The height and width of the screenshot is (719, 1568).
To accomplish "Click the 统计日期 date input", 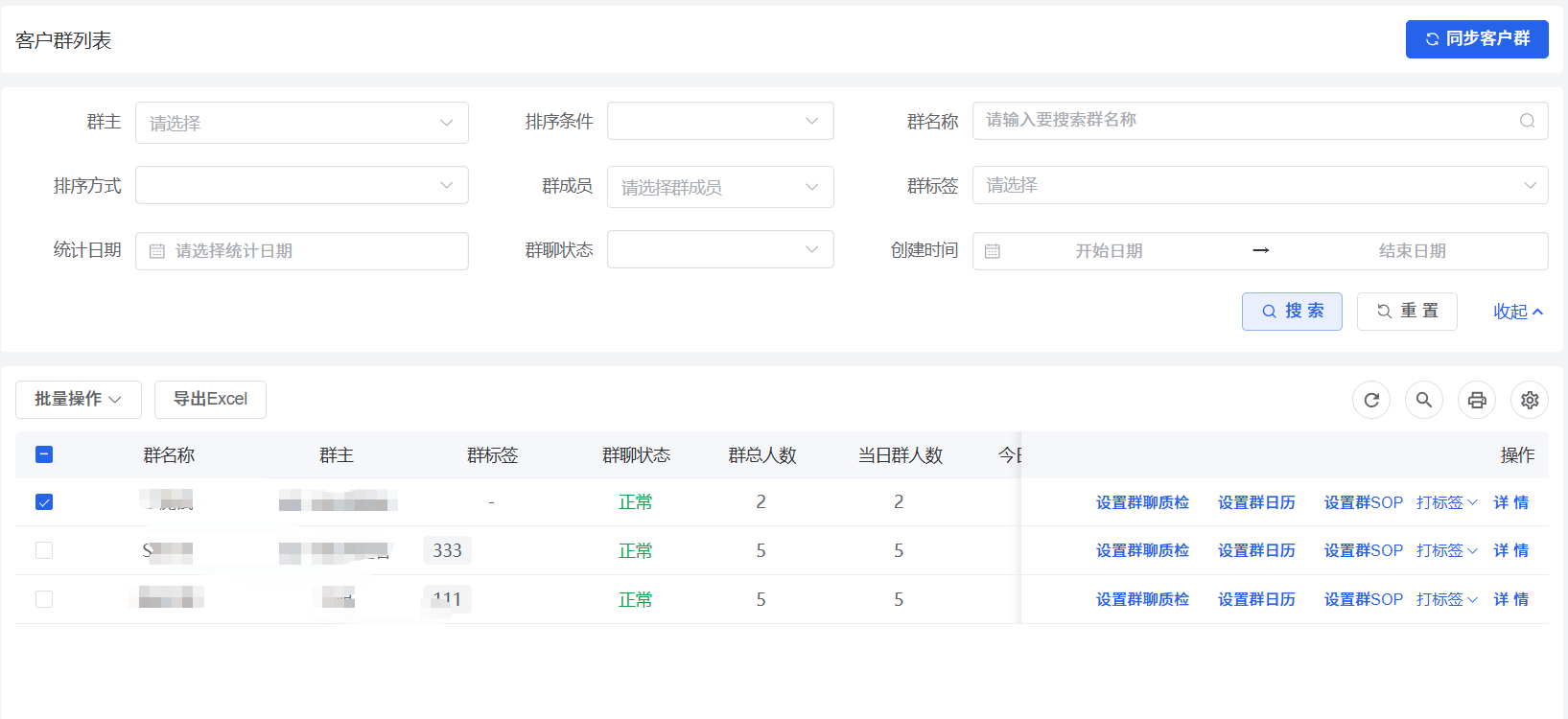I will (x=302, y=251).
